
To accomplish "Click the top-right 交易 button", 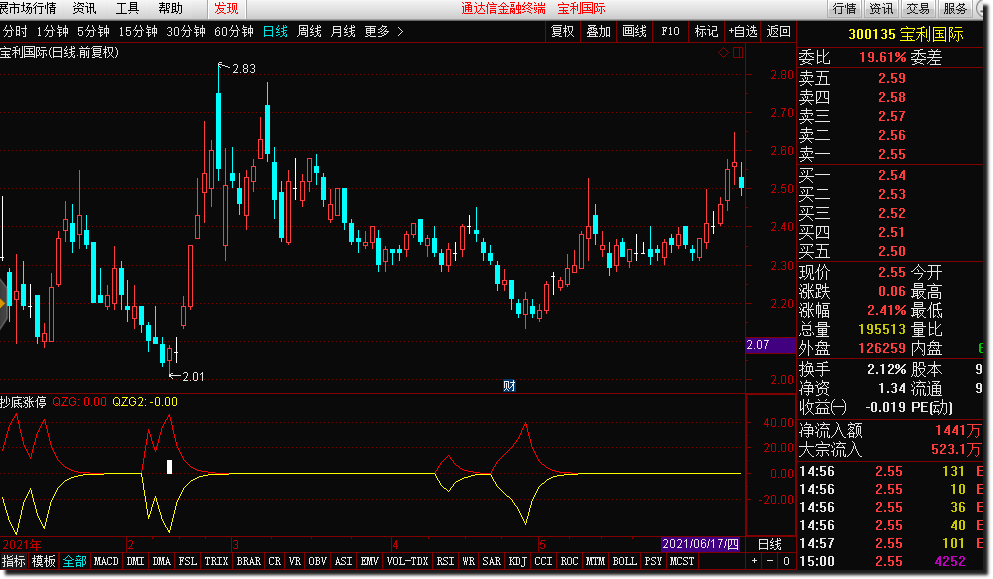I will (918, 9).
